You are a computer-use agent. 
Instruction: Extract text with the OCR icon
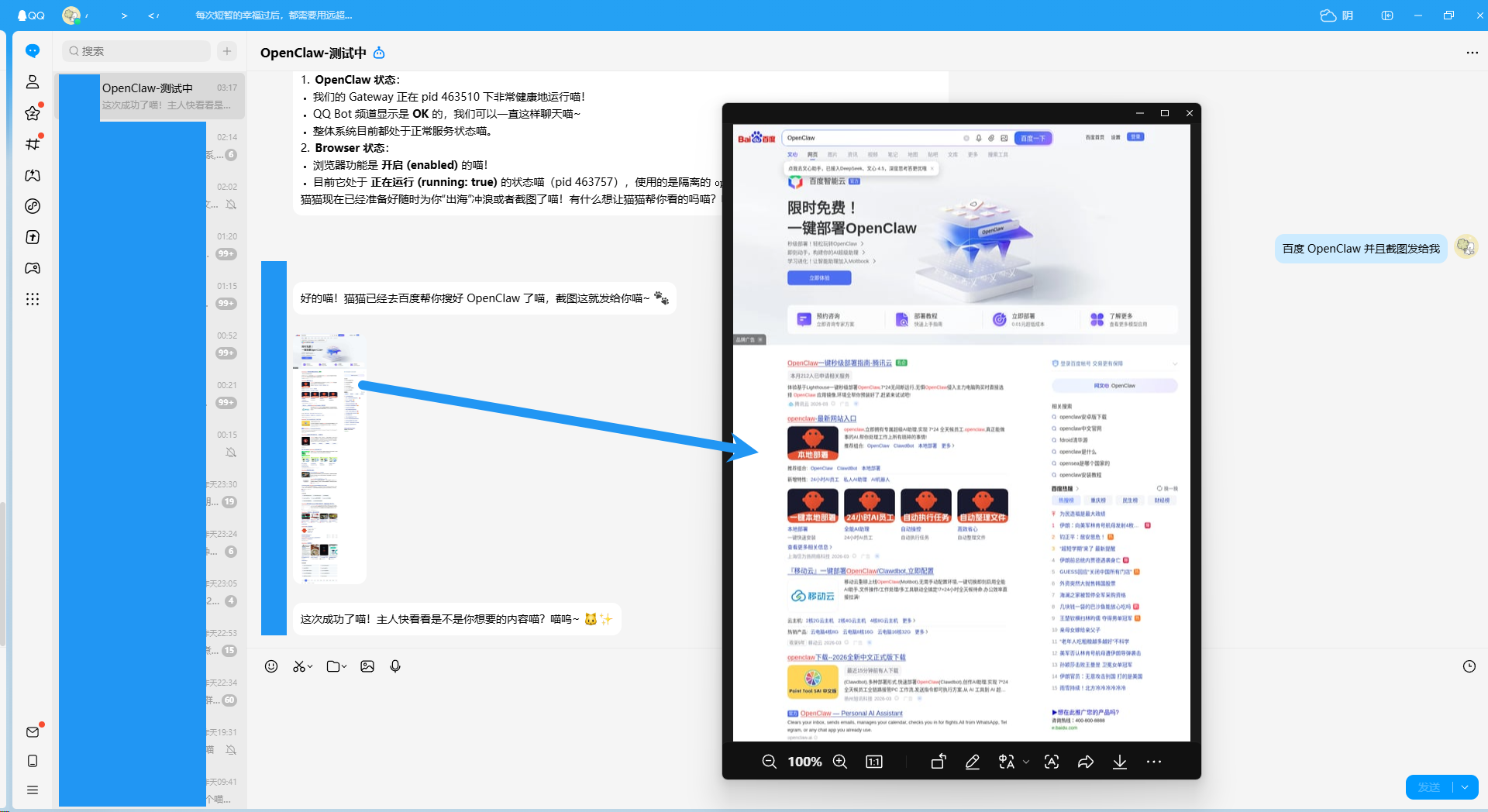click(x=1052, y=762)
